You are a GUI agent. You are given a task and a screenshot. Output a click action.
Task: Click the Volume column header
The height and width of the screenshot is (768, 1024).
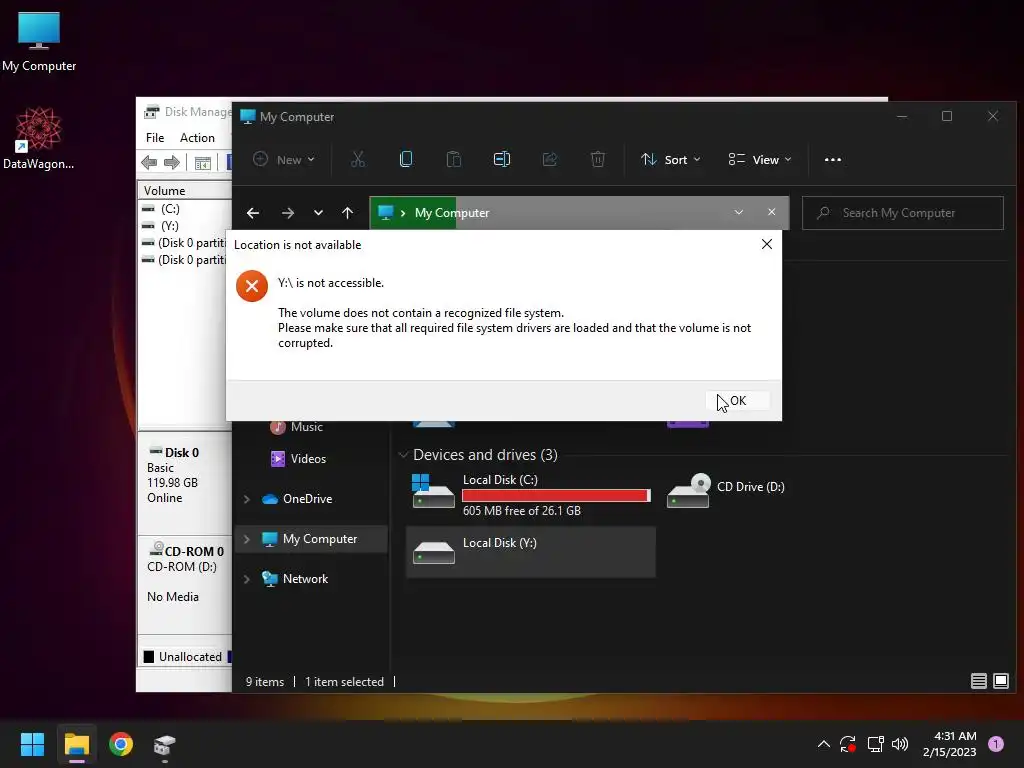tap(184, 191)
